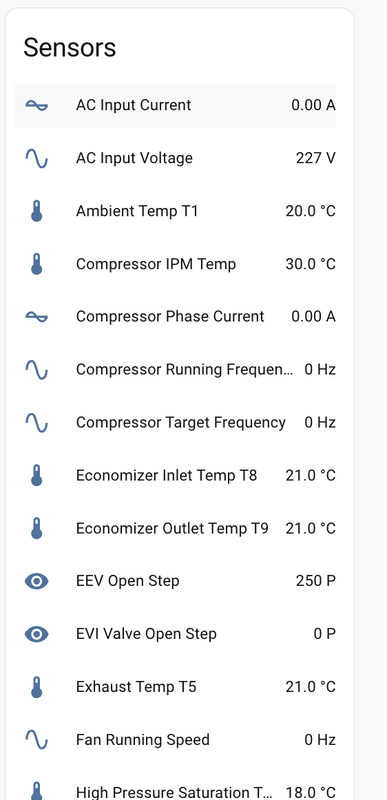This screenshot has height=800, width=387.
Task: Click the 227 V value for AC Input Voltage
Action: (316, 158)
